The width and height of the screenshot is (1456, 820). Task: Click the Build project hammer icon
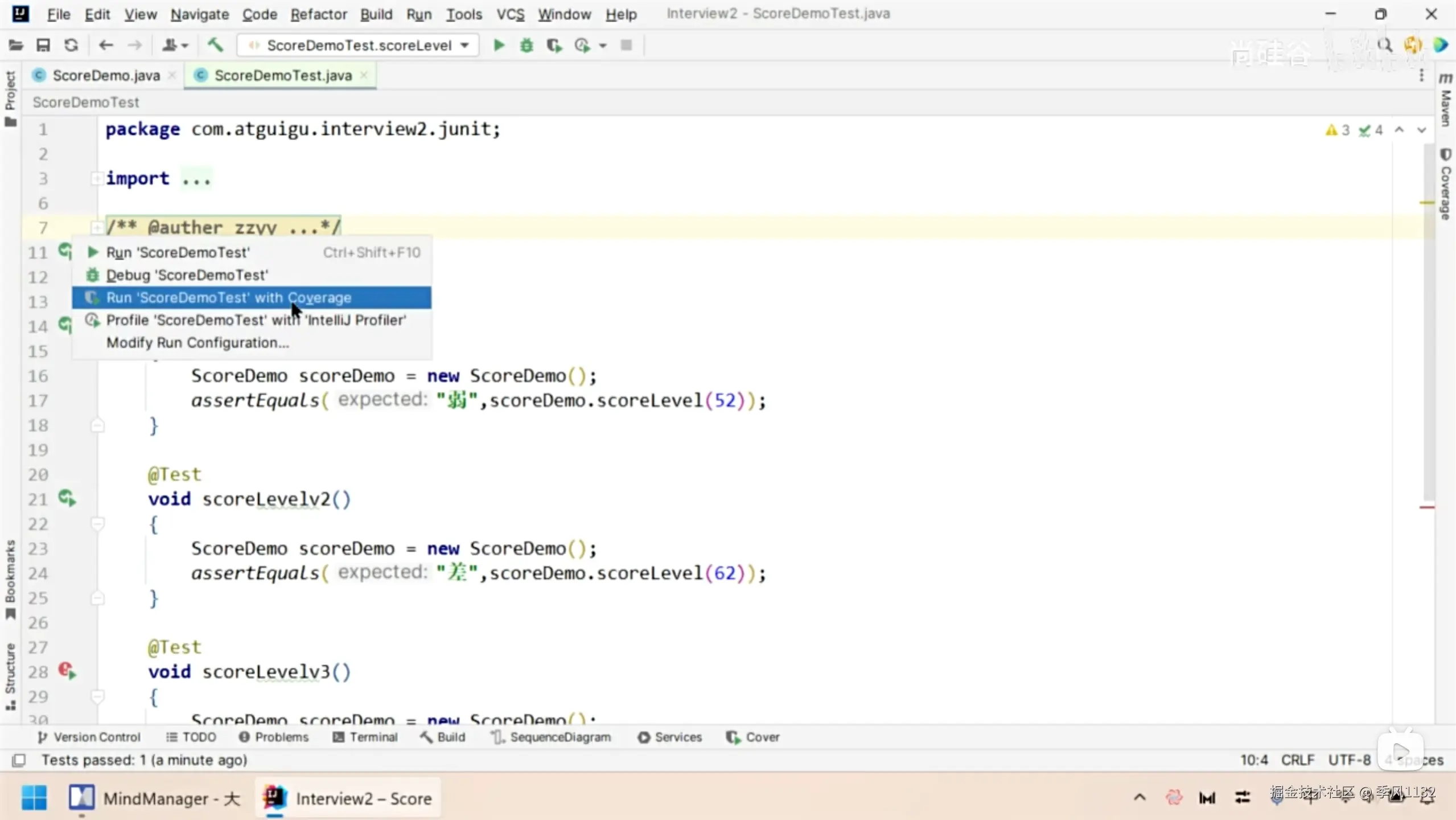pos(215,45)
